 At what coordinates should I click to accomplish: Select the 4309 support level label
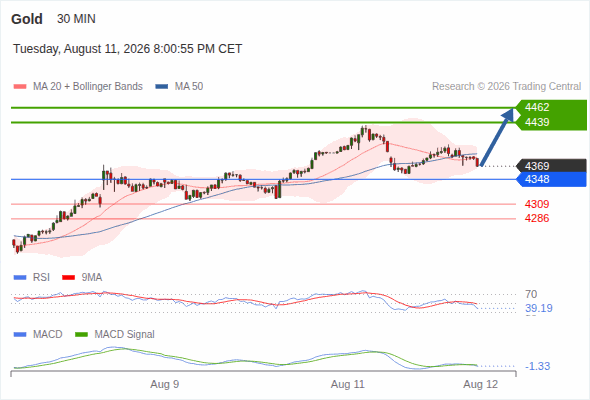click(537, 204)
